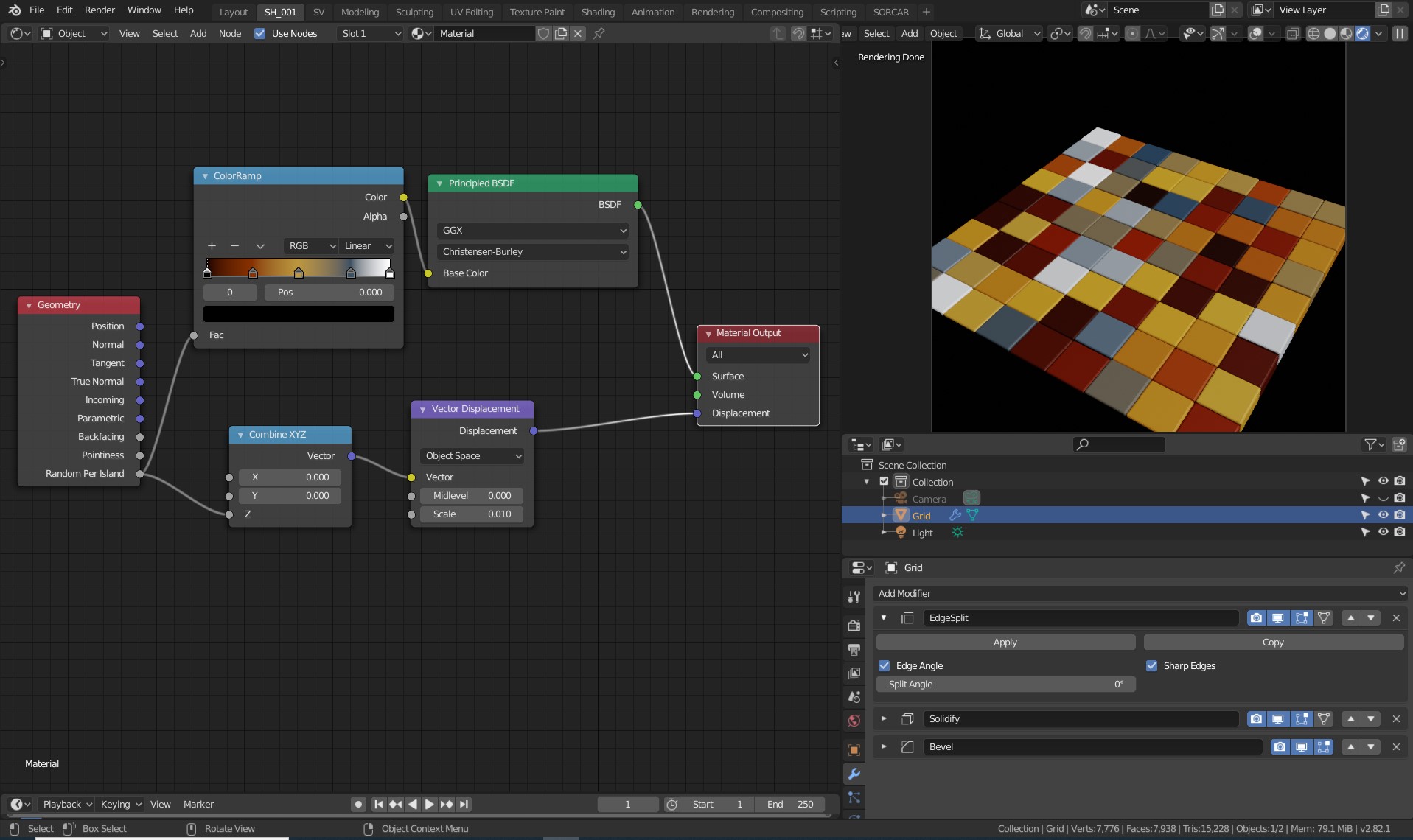This screenshot has height=840, width=1413.
Task: Click the new collection icon in outliner
Action: pos(1399,444)
